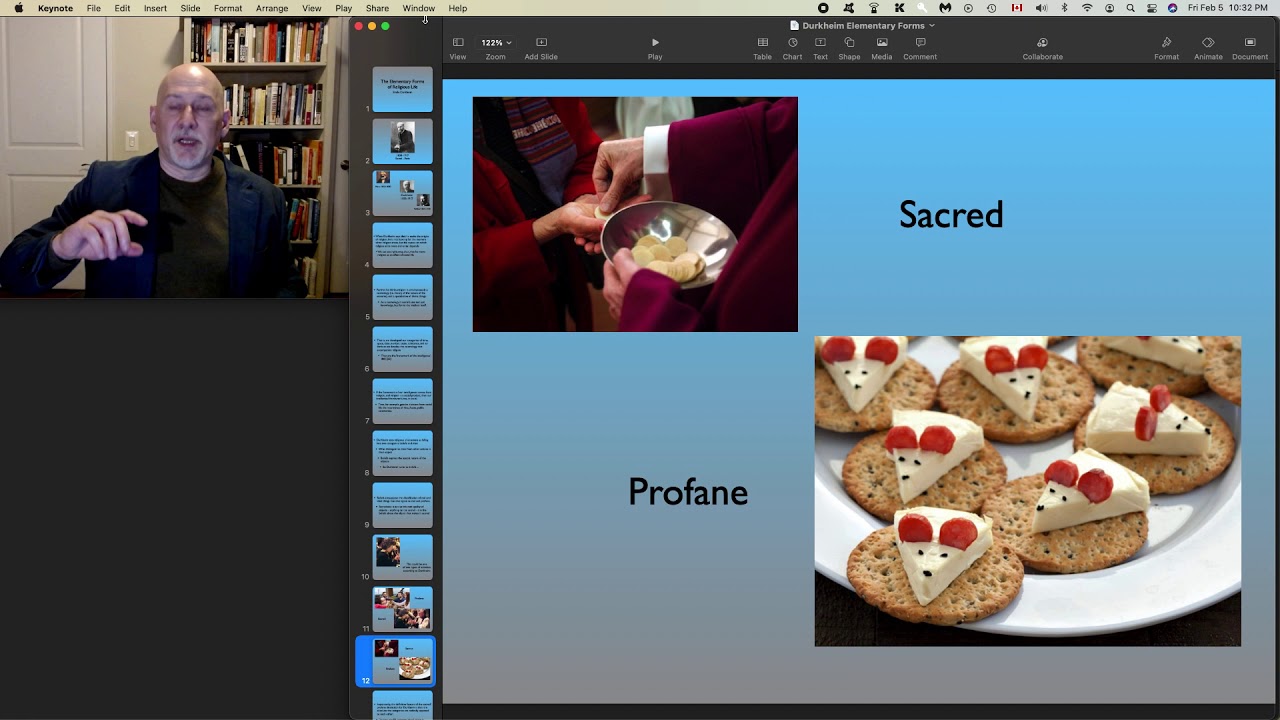
Task: Open Siri from the menu bar
Action: [x=1173, y=8]
